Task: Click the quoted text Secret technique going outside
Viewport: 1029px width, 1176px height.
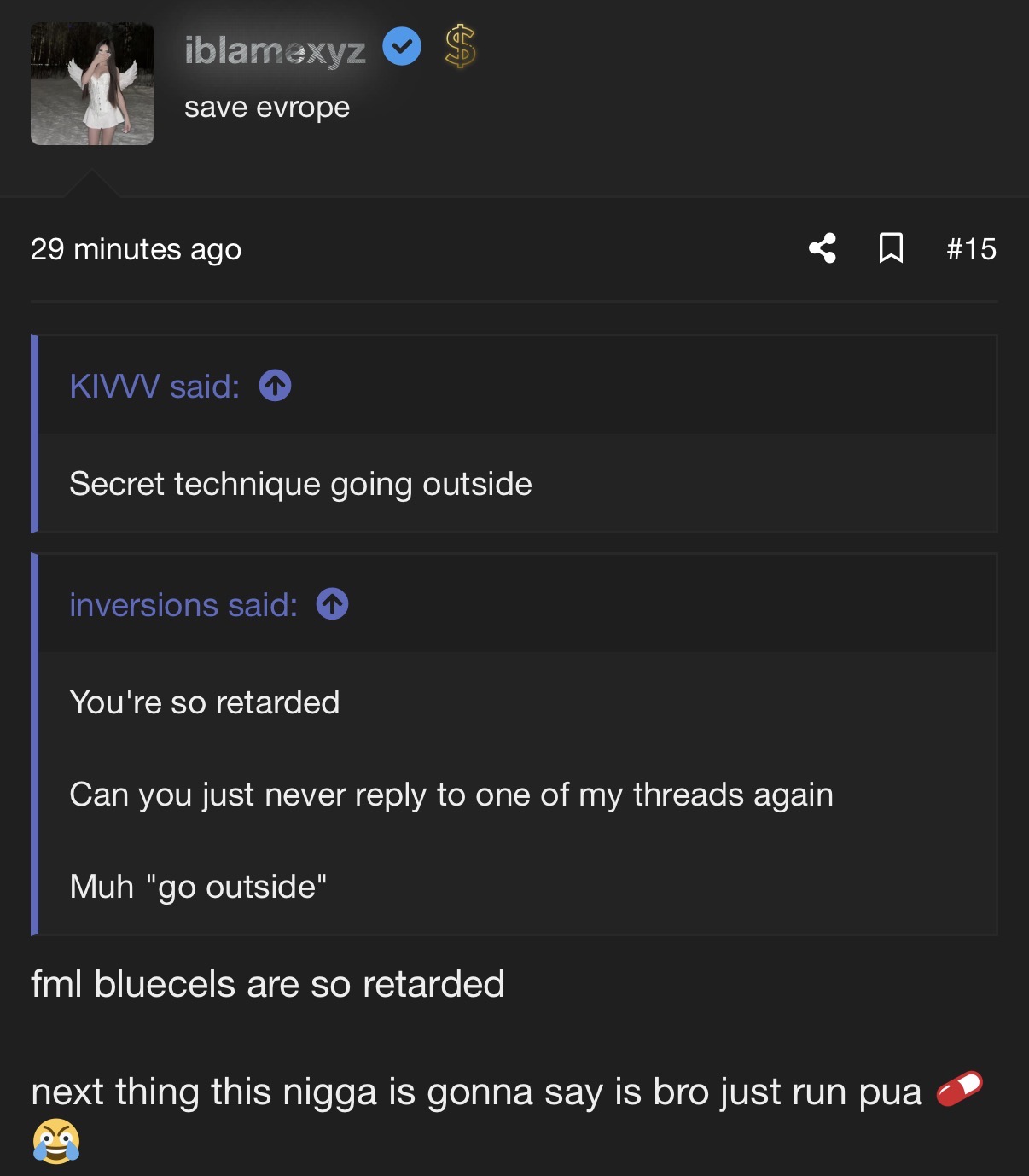Action: [300, 484]
